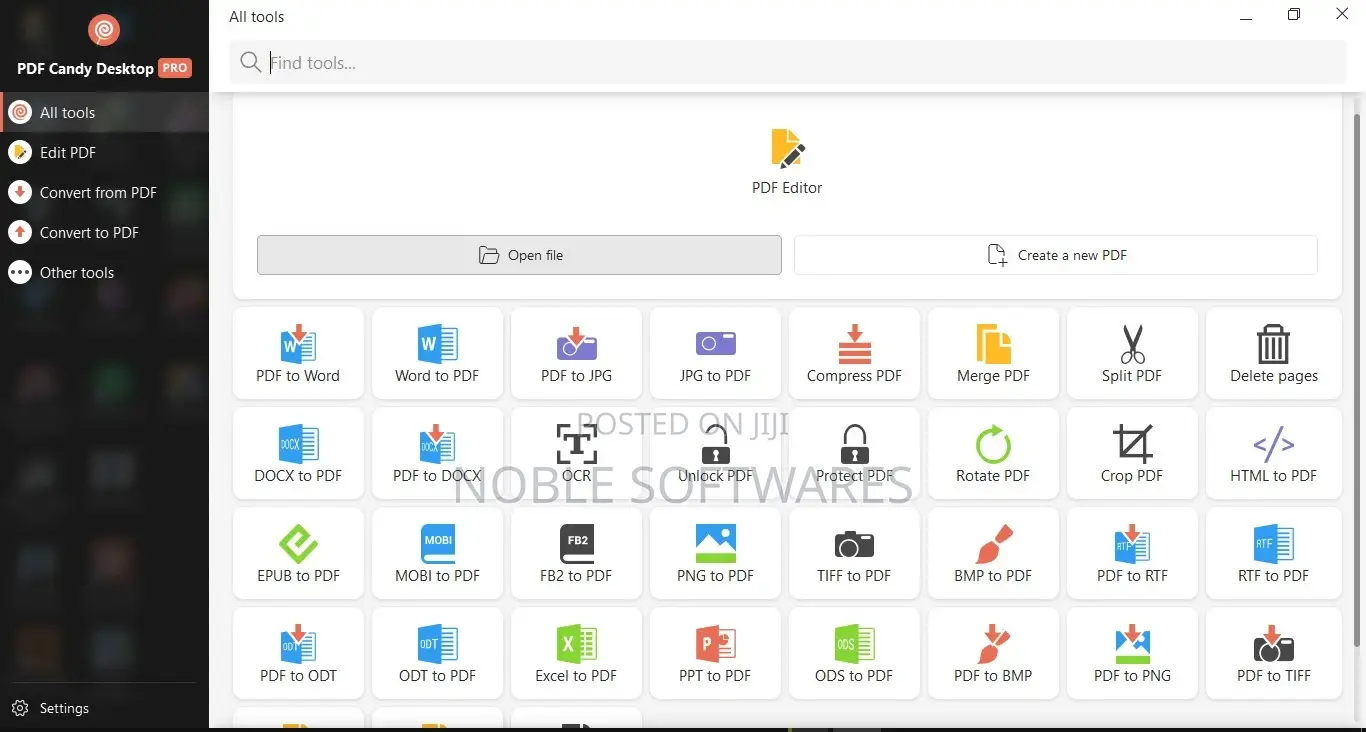Select the MOBI to PDF tool
Image resolution: width=1366 pixels, height=732 pixels.
(437, 553)
